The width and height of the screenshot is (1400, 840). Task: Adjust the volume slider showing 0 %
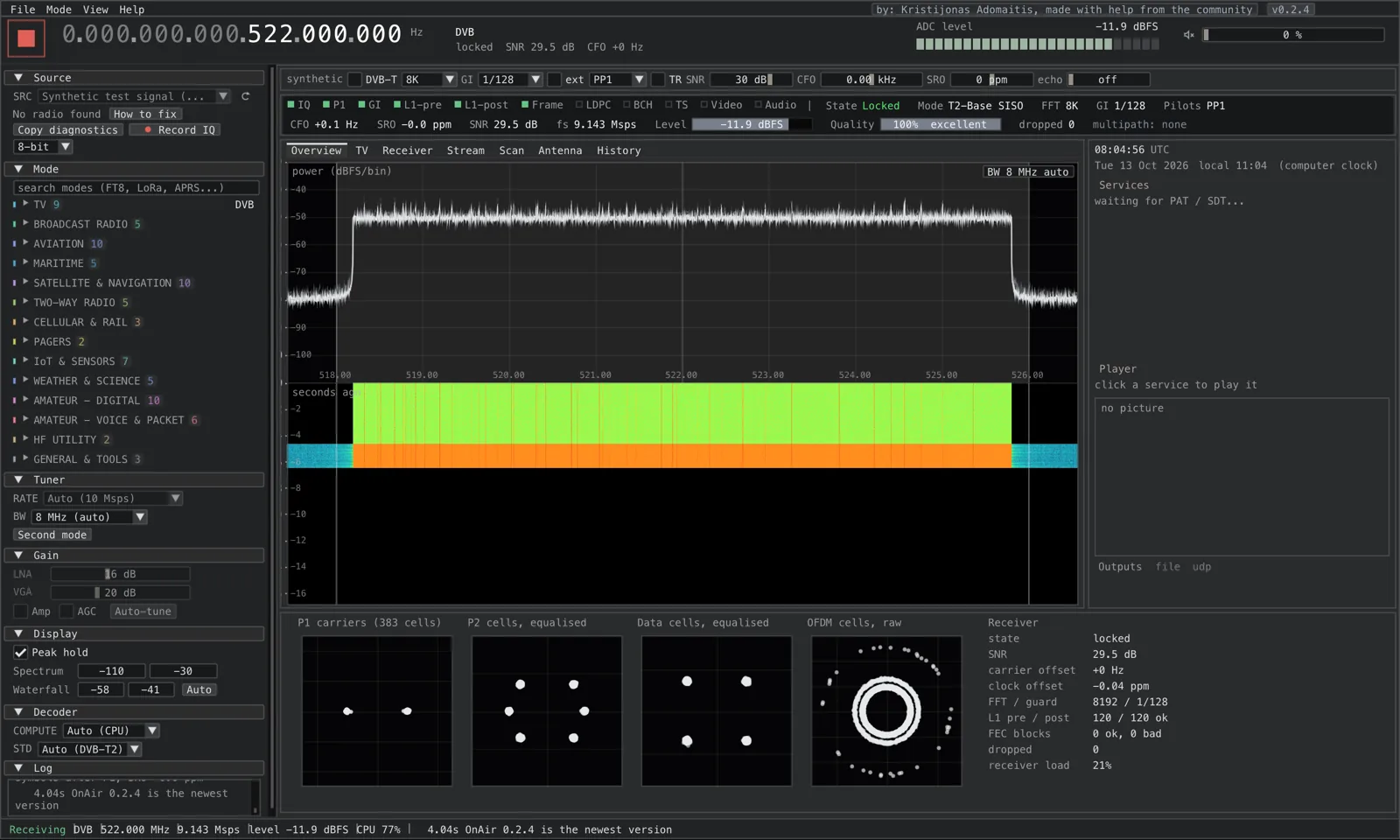click(x=1292, y=35)
